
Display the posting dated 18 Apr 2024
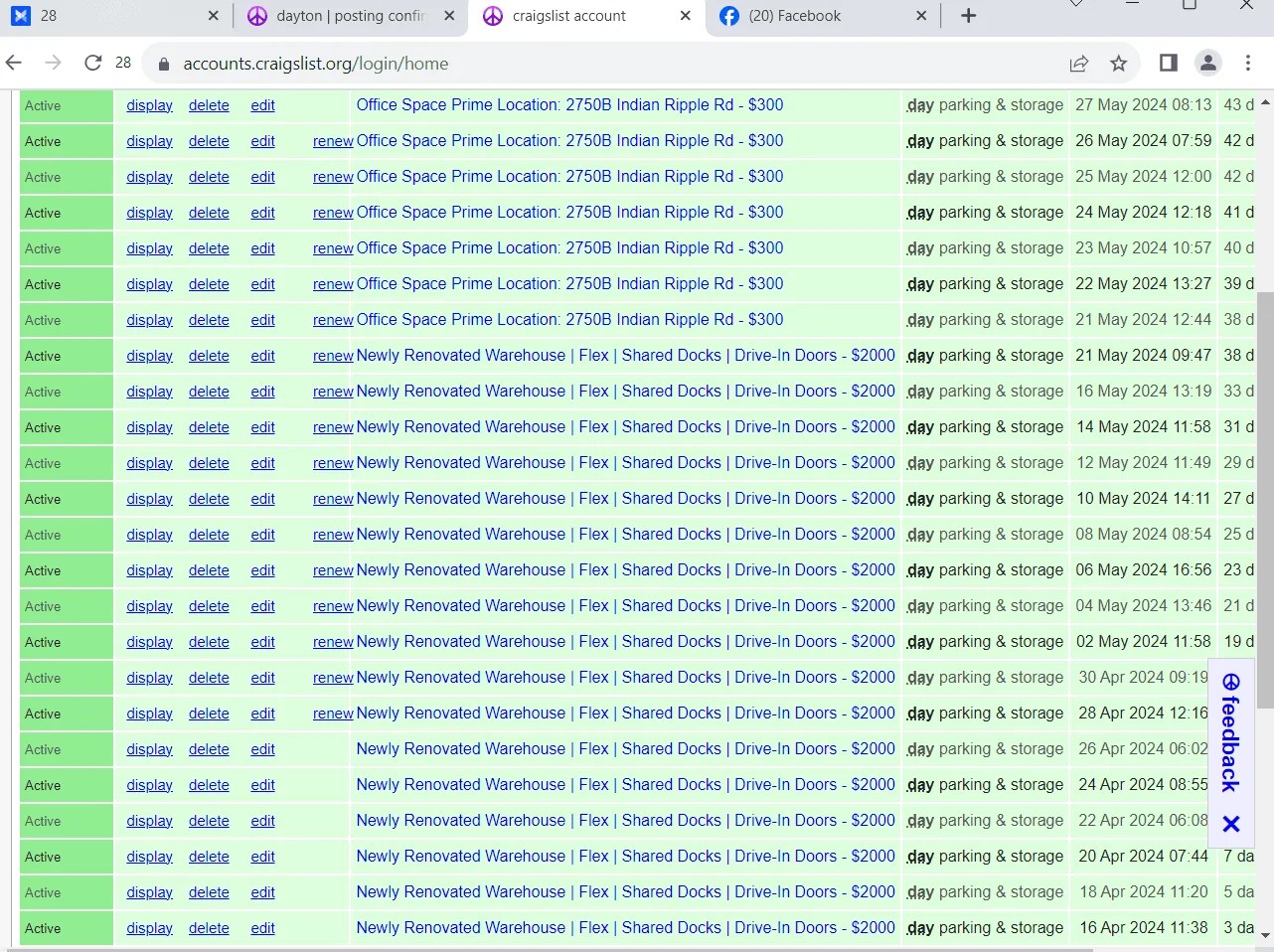click(149, 892)
